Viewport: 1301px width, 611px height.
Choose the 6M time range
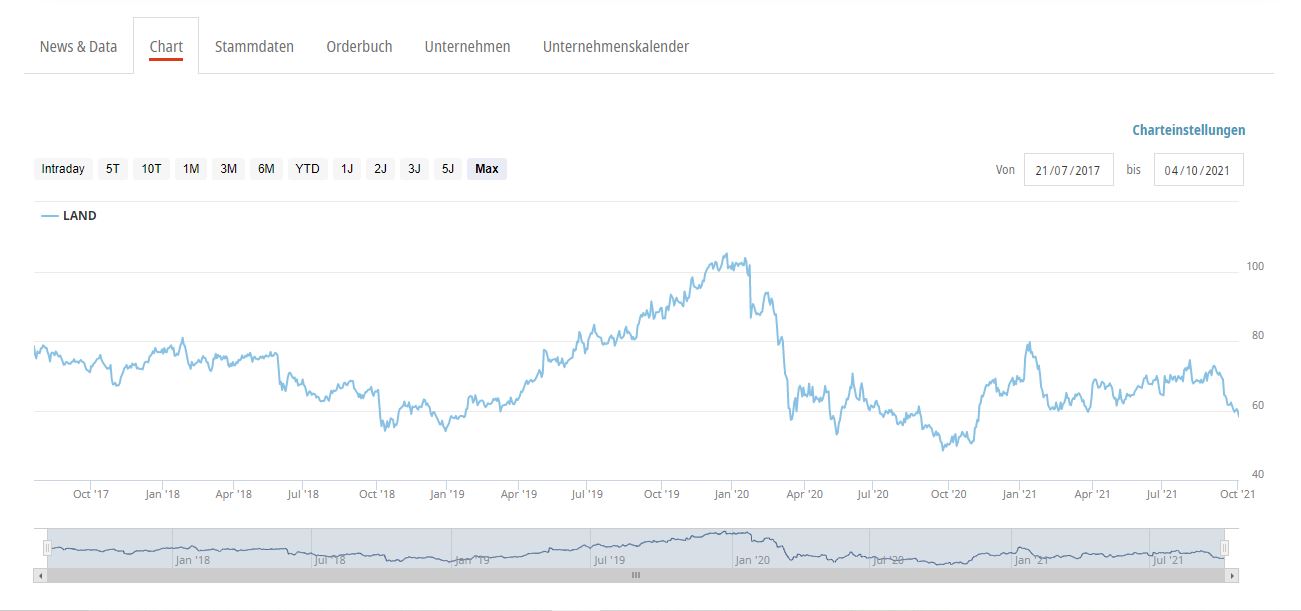click(266, 169)
